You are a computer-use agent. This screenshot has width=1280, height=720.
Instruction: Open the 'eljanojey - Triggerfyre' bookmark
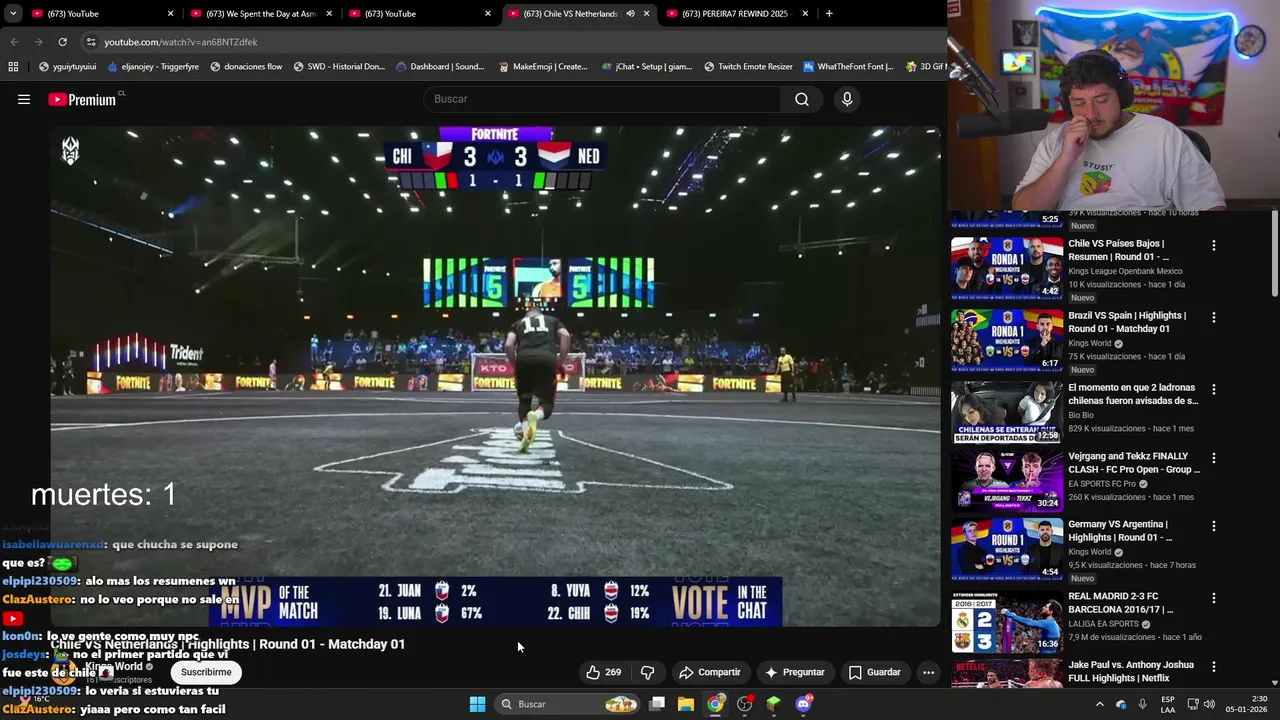tap(155, 67)
